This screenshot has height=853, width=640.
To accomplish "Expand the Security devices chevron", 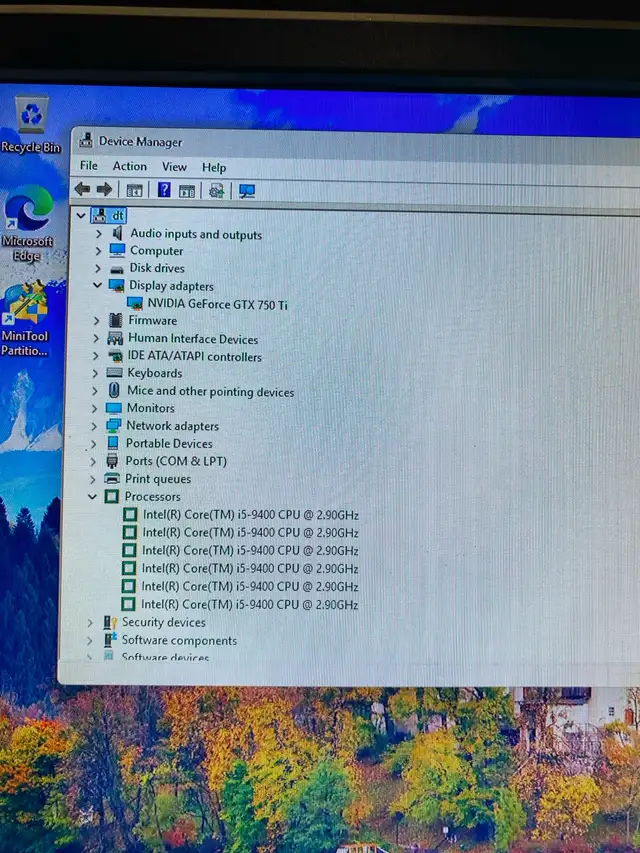I will coord(90,623).
